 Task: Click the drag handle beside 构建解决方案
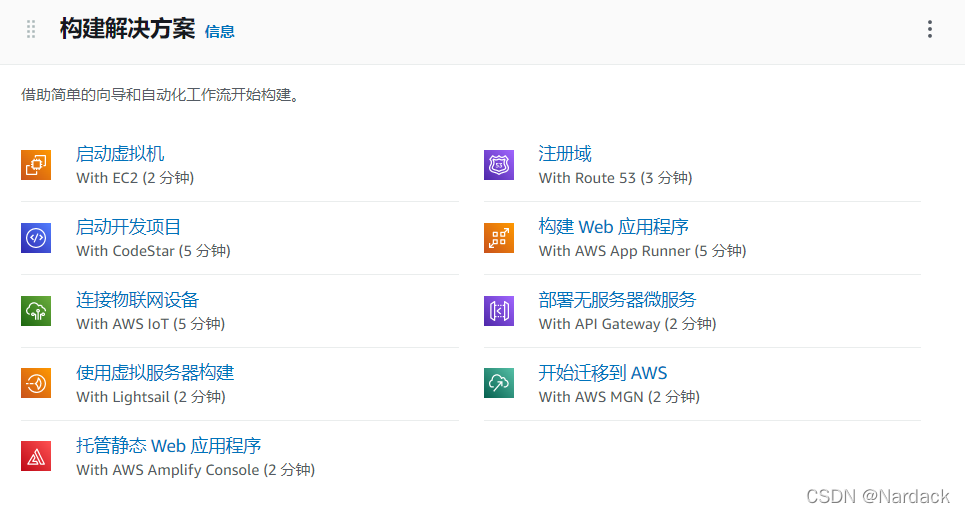click(x=31, y=29)
